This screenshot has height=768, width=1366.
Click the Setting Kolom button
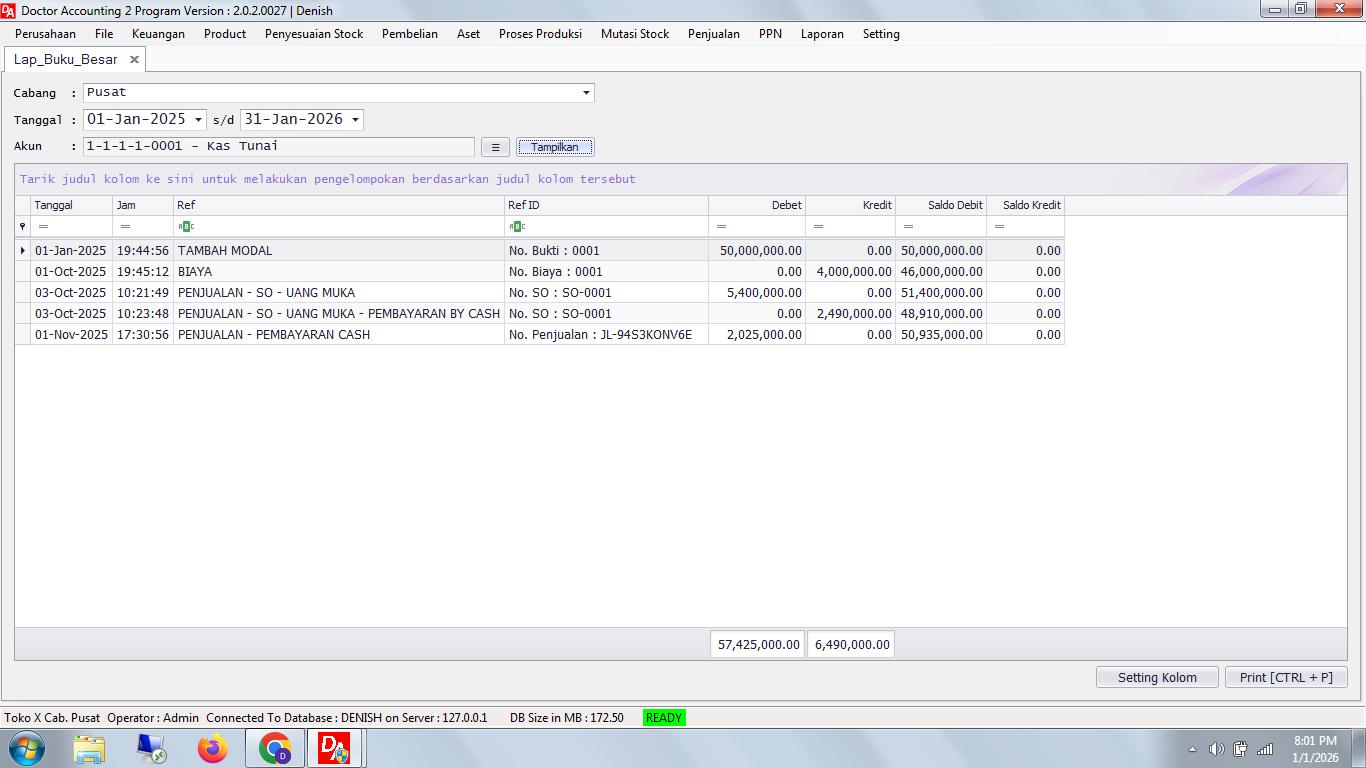coord(1156,677)
